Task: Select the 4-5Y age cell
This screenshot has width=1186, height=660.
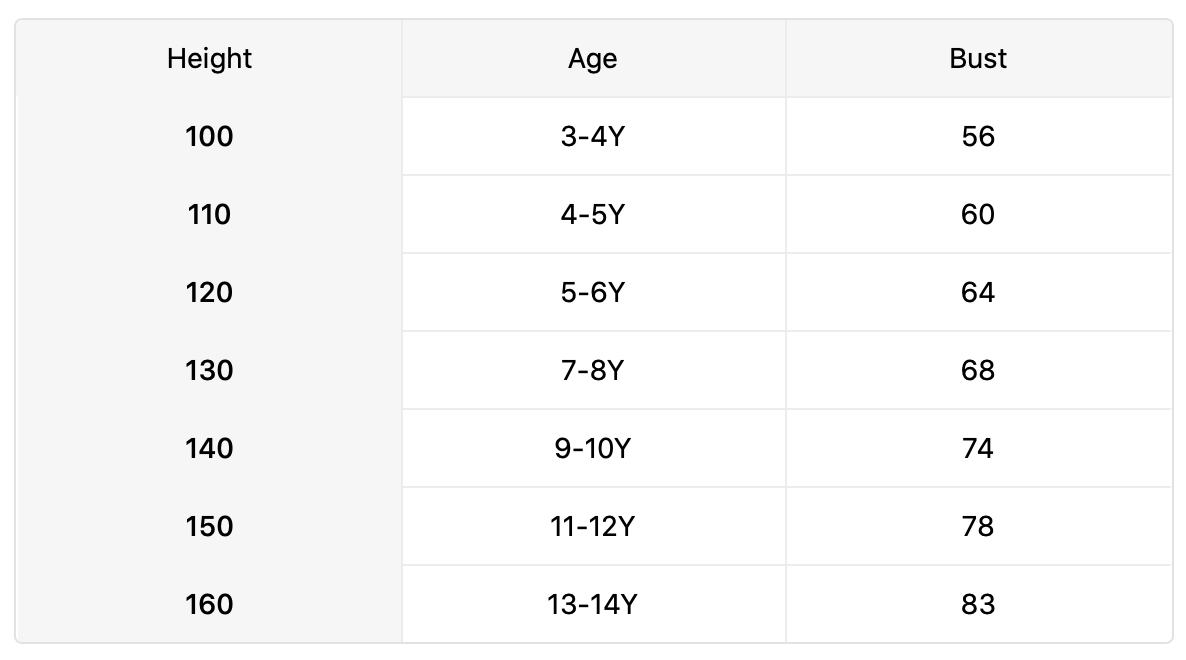Action: [x=593, y=215]
